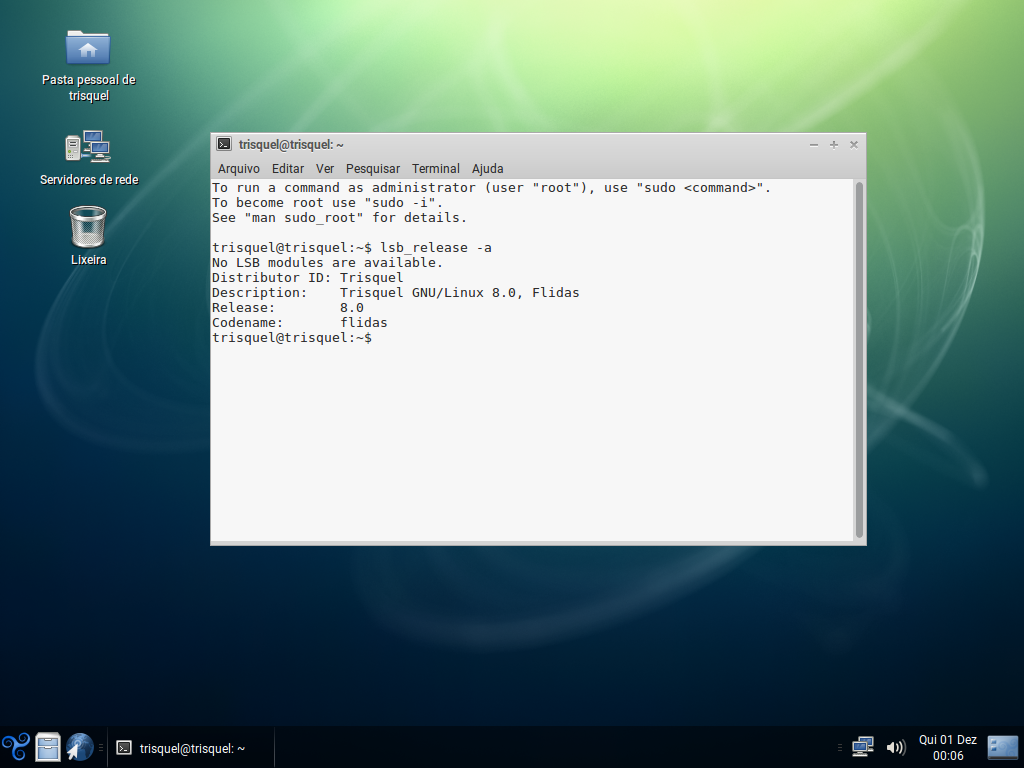Click the show desktop icon in panel corner

[x=1002, y=747]
